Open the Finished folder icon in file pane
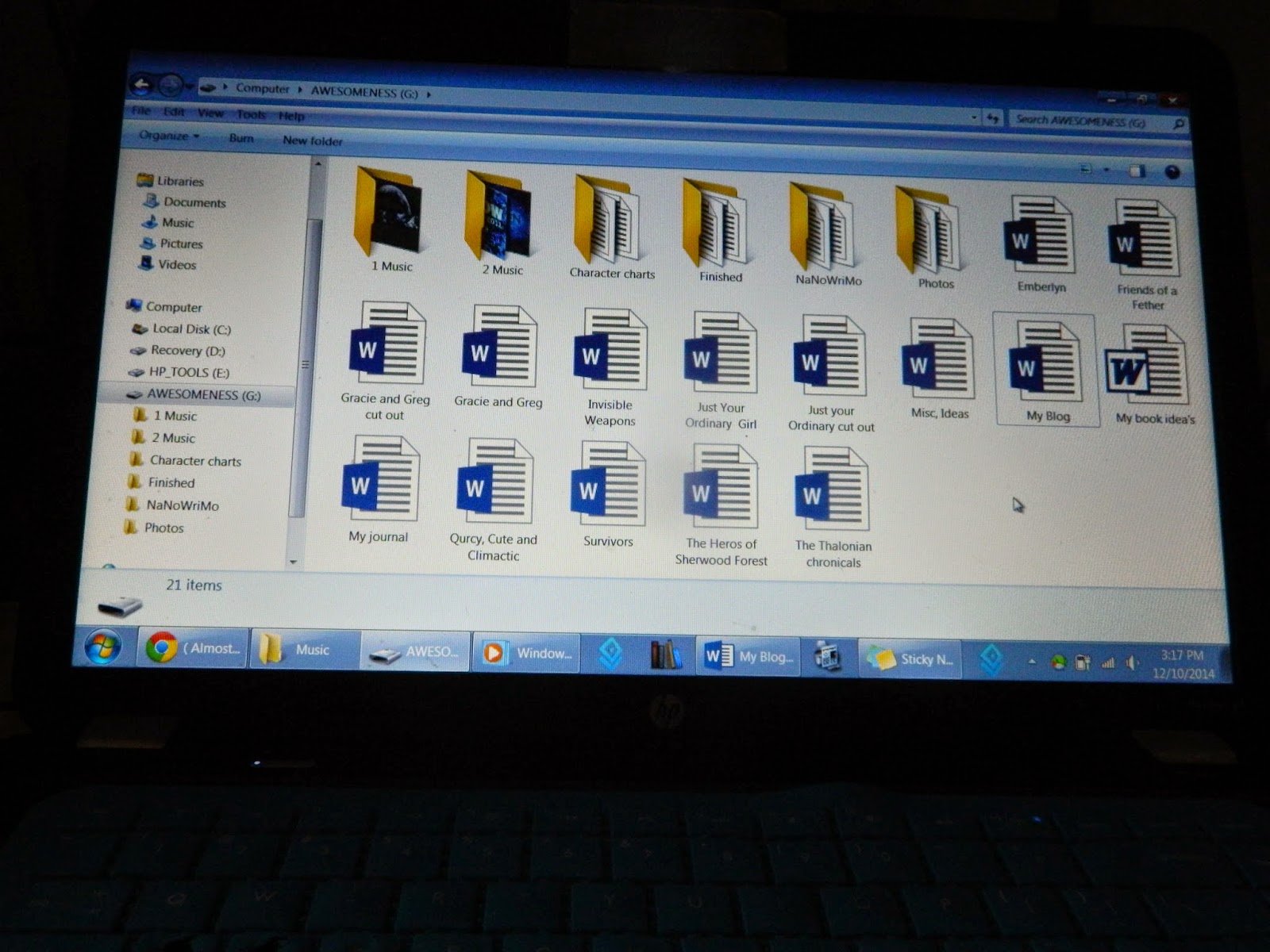This screenshot has height=952, width=1270. coord(714,223)
